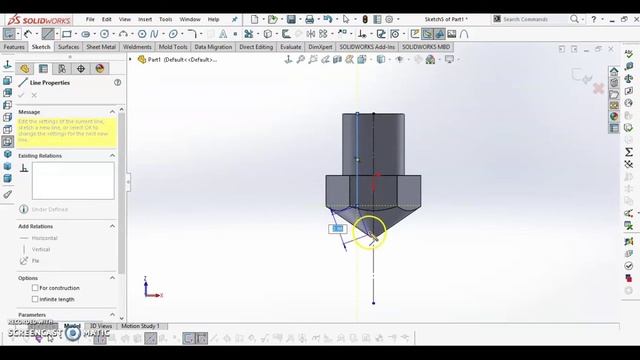
Task: Confirm Line Properties with the green checkmark
Action: point(21,95)
